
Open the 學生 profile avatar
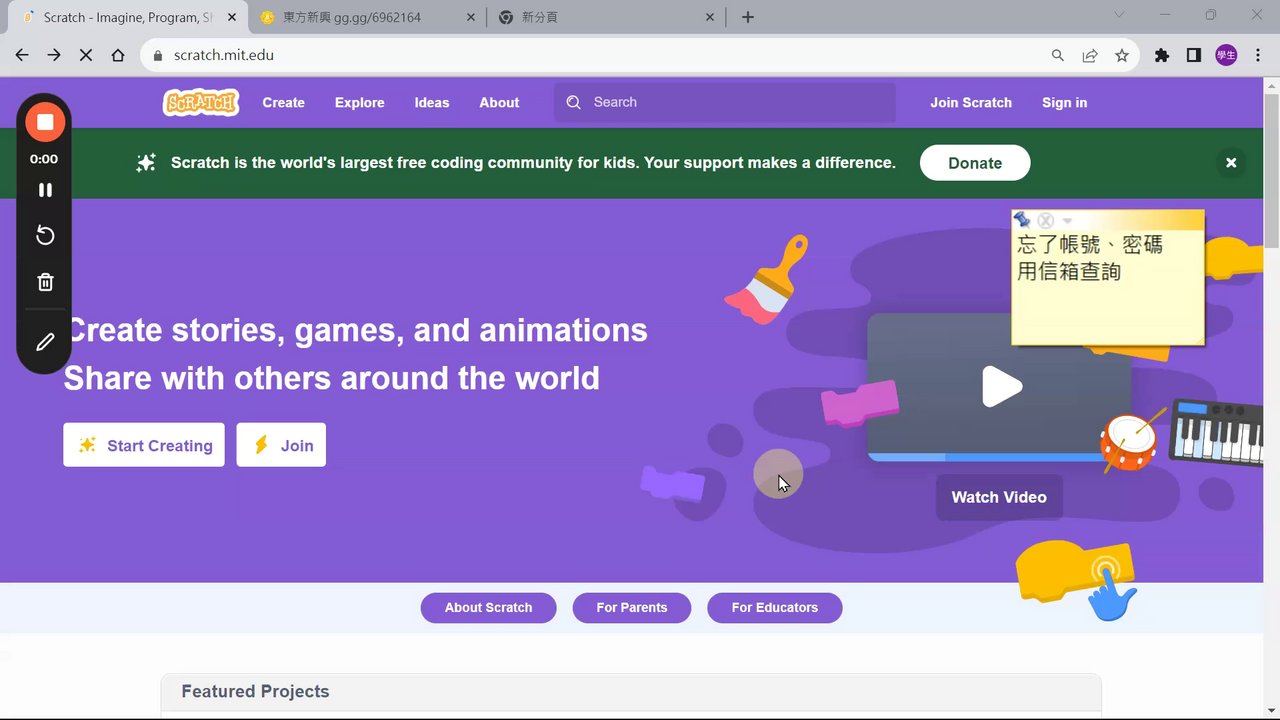click(1226, 55)
